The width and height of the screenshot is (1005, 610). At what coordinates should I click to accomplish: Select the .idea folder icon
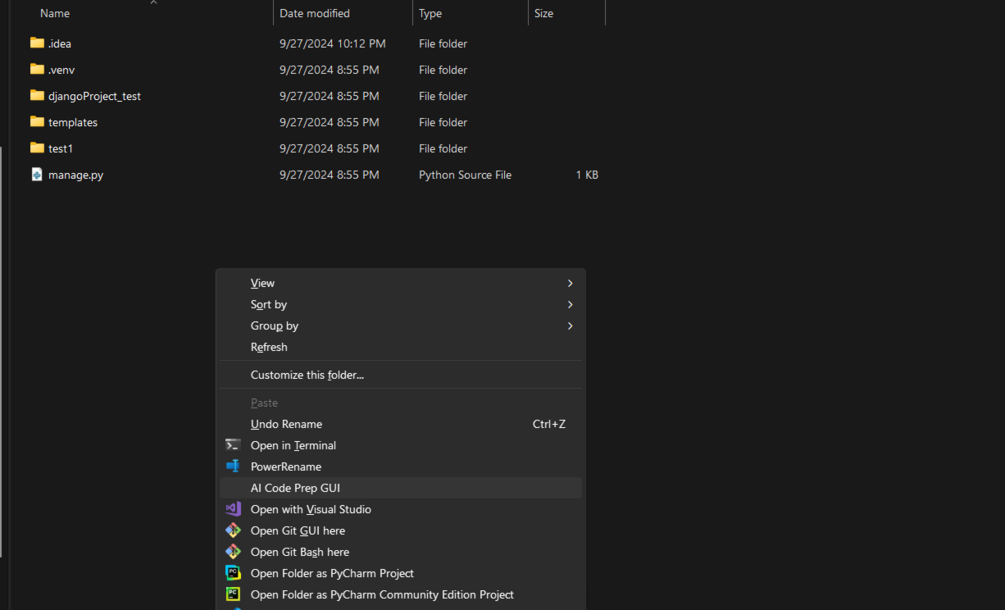tap(37, 43)
